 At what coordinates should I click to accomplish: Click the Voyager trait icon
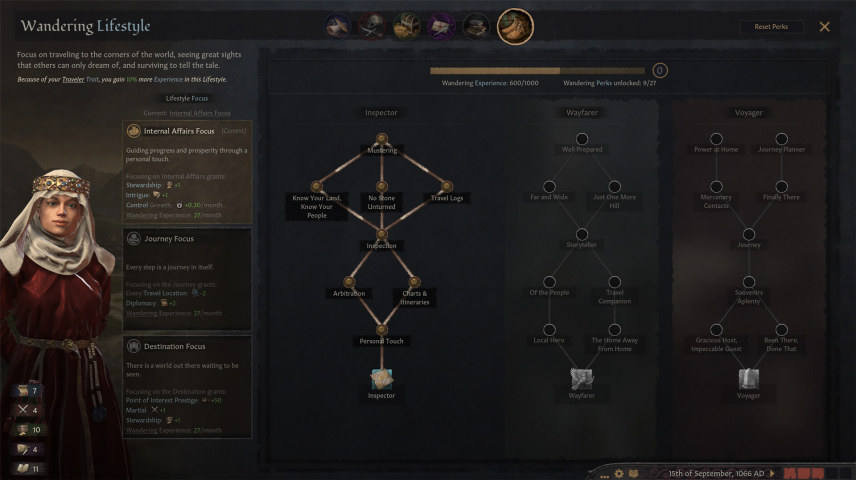click(x=748, y=378)
